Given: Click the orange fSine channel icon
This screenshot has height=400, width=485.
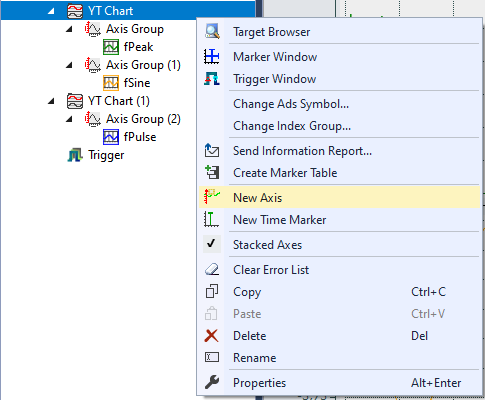Looking at the screenshot, I should click(111, 83).
